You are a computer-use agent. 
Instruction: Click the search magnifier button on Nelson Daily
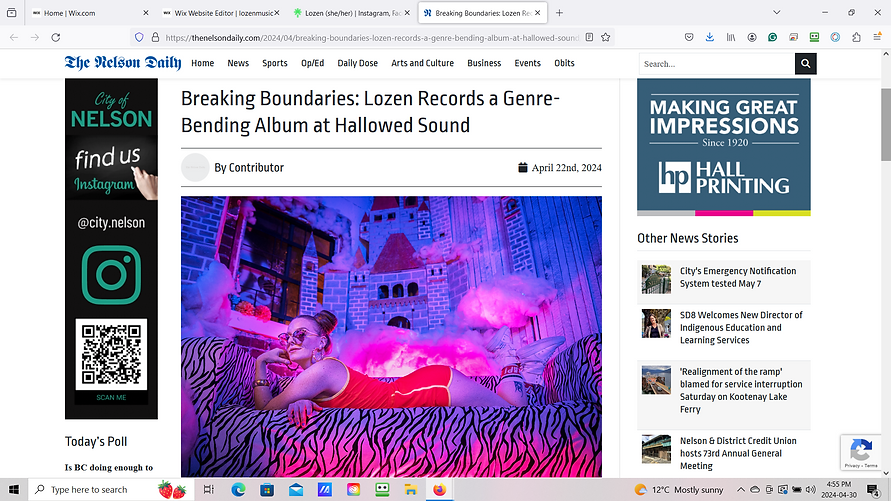coord(805,64)
